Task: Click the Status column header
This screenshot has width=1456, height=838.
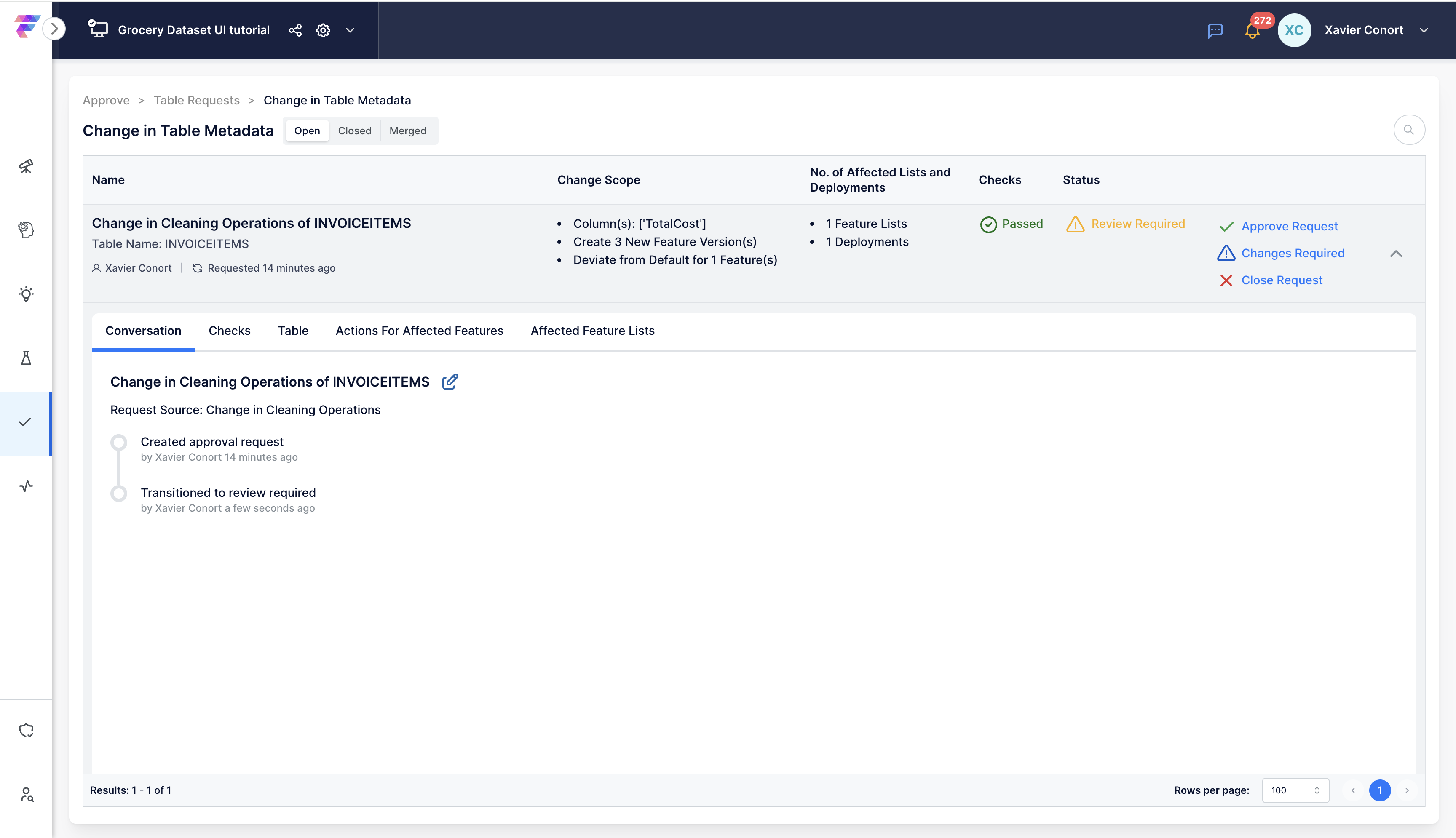Action: [1081, 180]
